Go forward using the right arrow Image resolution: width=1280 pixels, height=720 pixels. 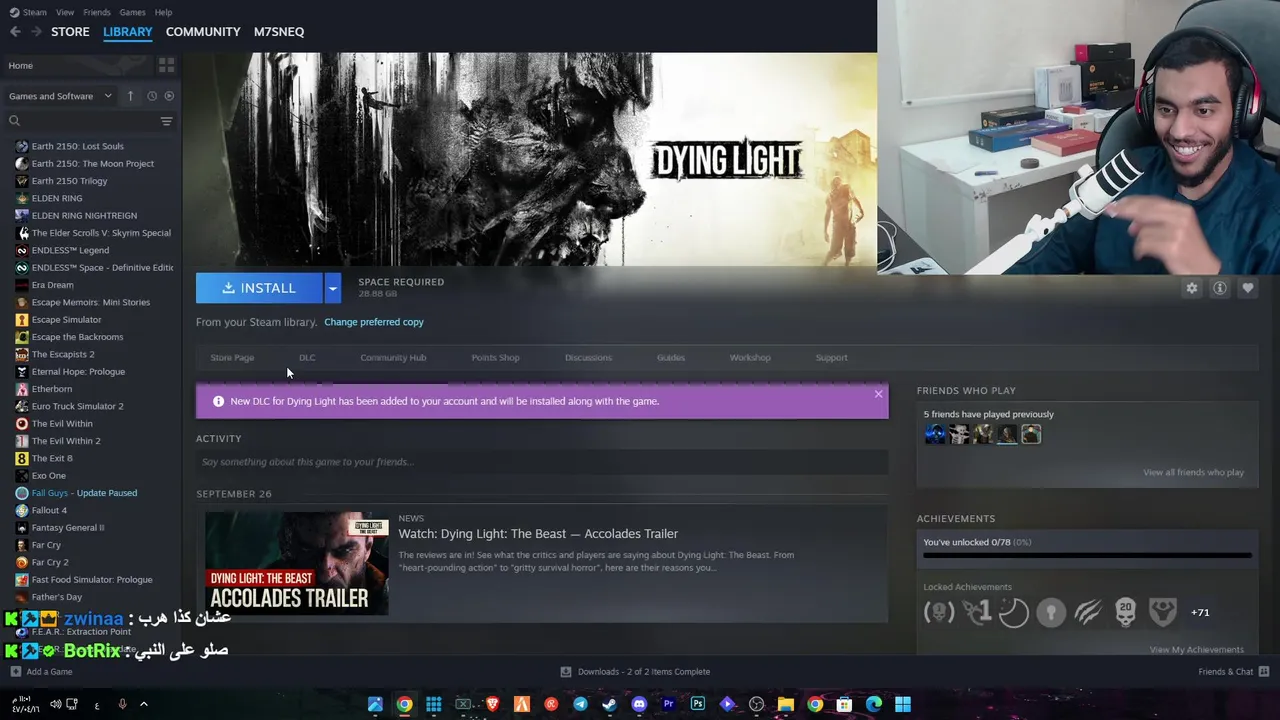(x=36, y=32)
